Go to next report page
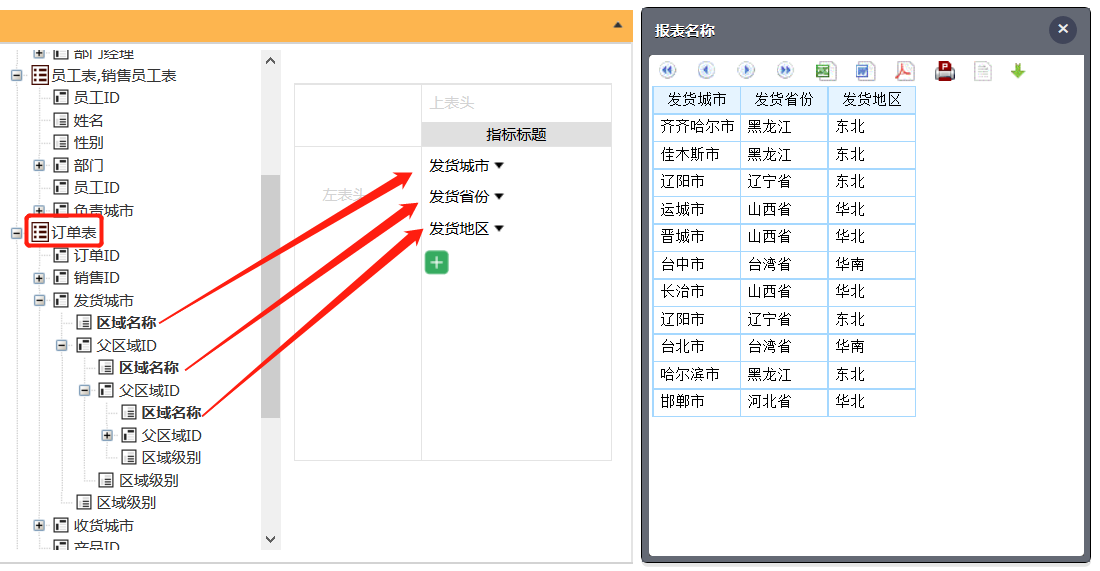1100x571 pixels. 746,70
